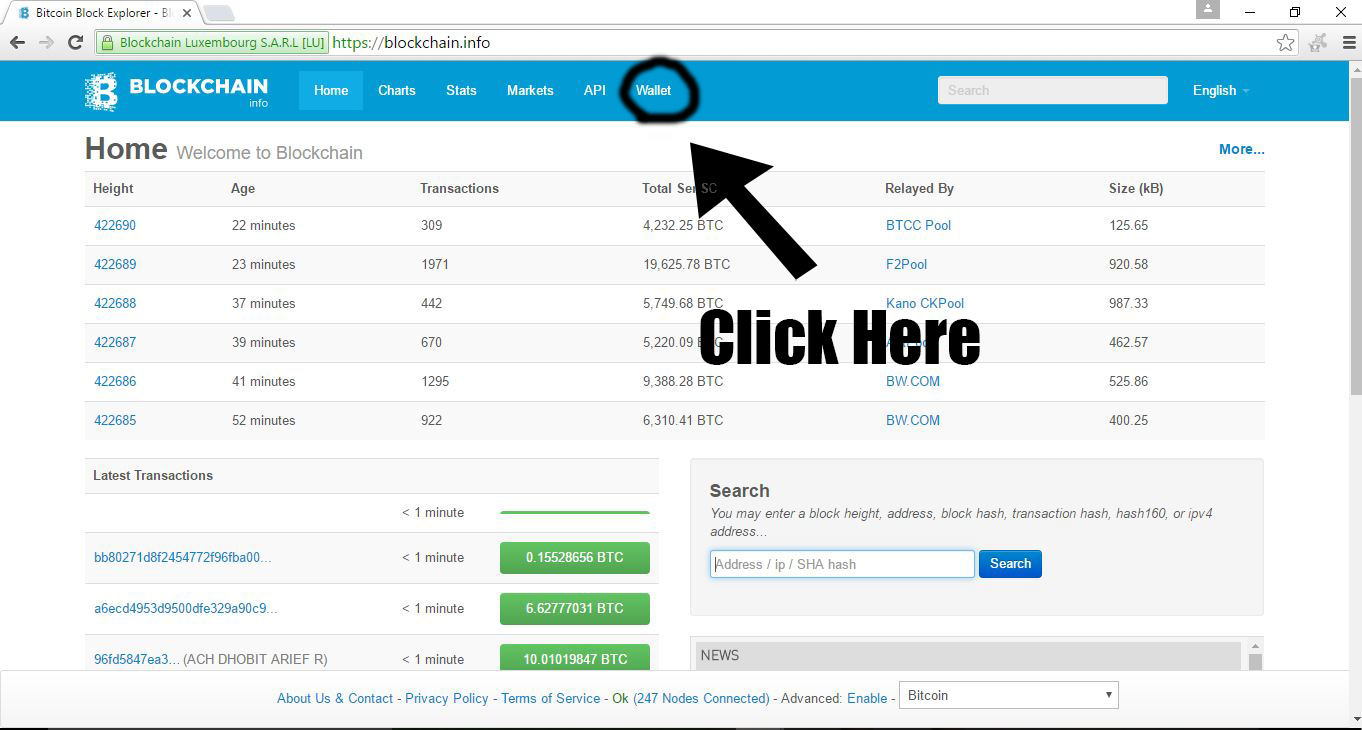Screen dimensions: 1362x730
Task: Click the 6.62777031 BTC amount button
Action: click(x=575, y=608)
